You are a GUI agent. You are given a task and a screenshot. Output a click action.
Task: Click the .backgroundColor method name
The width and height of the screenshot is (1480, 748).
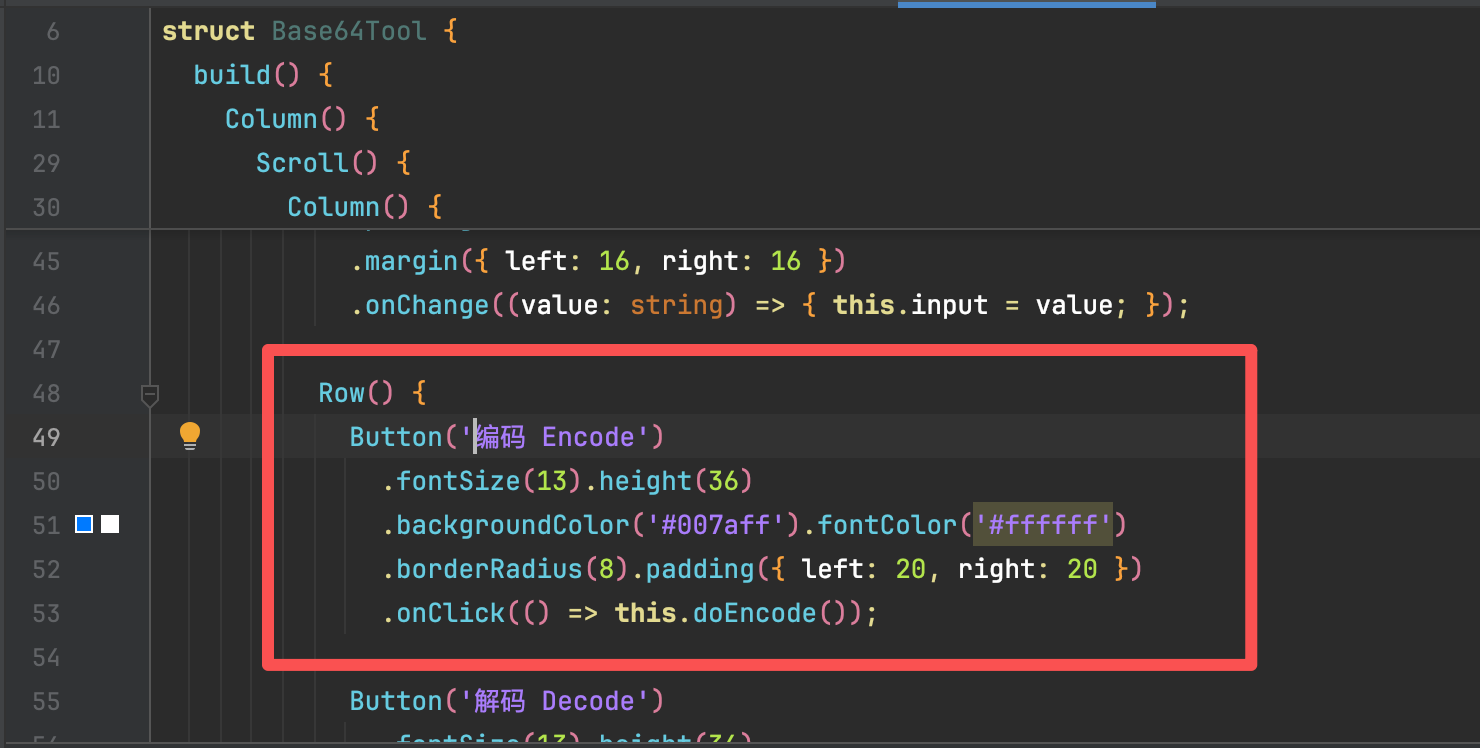point(506,525)
